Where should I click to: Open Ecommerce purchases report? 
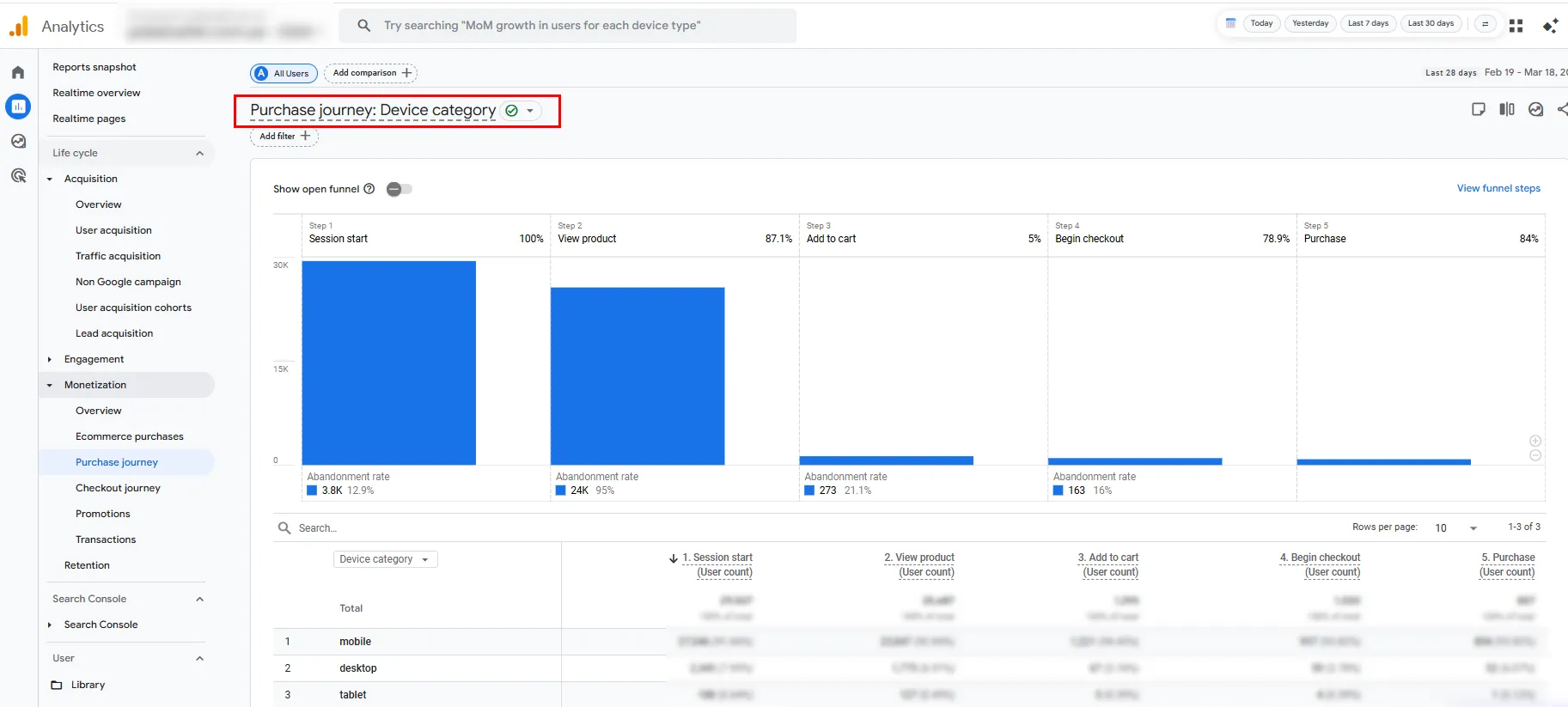(129, 436)
